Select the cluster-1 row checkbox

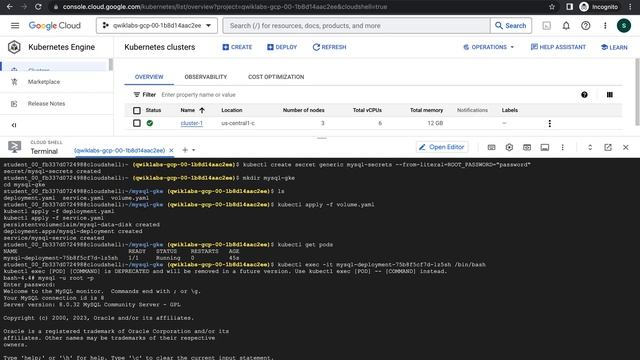pos(137,123)
